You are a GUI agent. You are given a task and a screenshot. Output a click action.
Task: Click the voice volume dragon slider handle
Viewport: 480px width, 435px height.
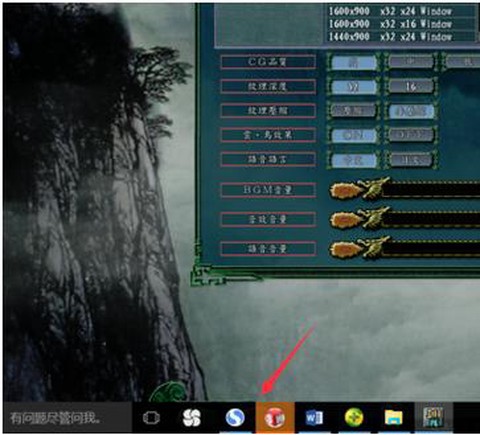[359, 248]
